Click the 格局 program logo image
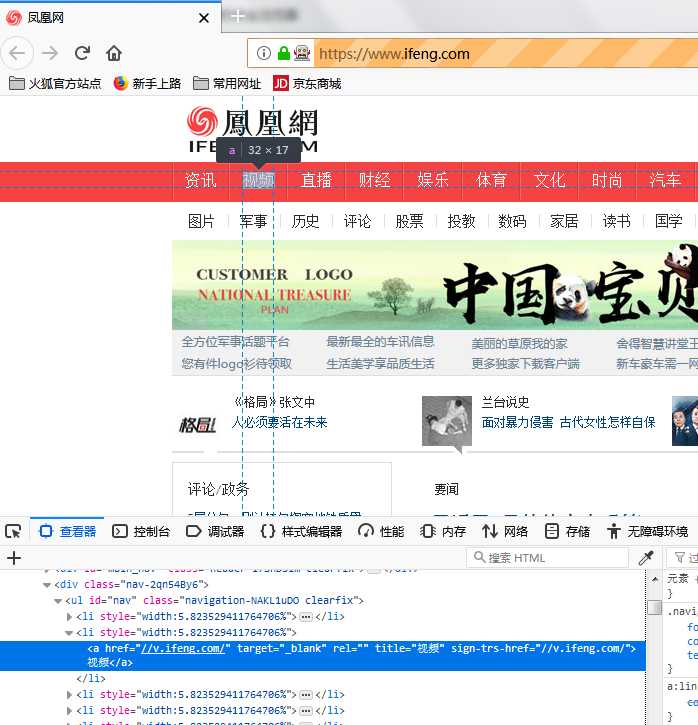Image resolution: width=698 pixels, height=725 pixels. pyautogui.click(x=197, y=424)
